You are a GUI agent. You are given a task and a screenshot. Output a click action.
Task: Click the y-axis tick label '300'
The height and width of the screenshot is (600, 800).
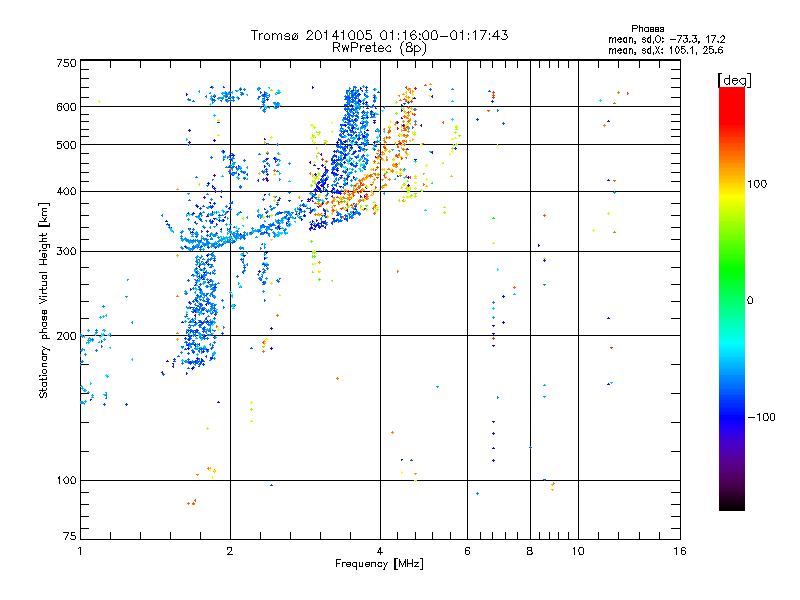coord(66,251)
